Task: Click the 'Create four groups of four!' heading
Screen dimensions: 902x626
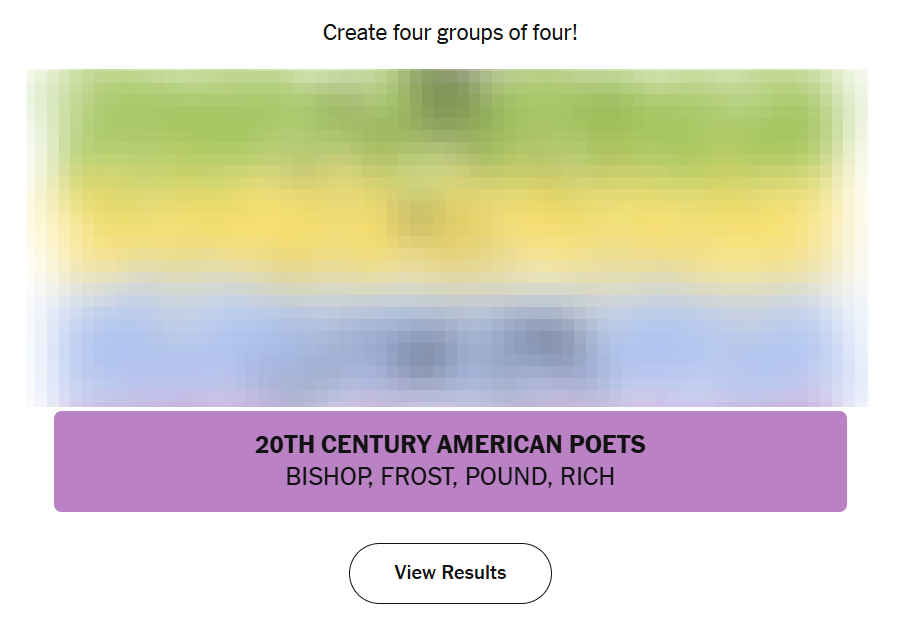Action: pyautogui.click(x=450, y=33)
